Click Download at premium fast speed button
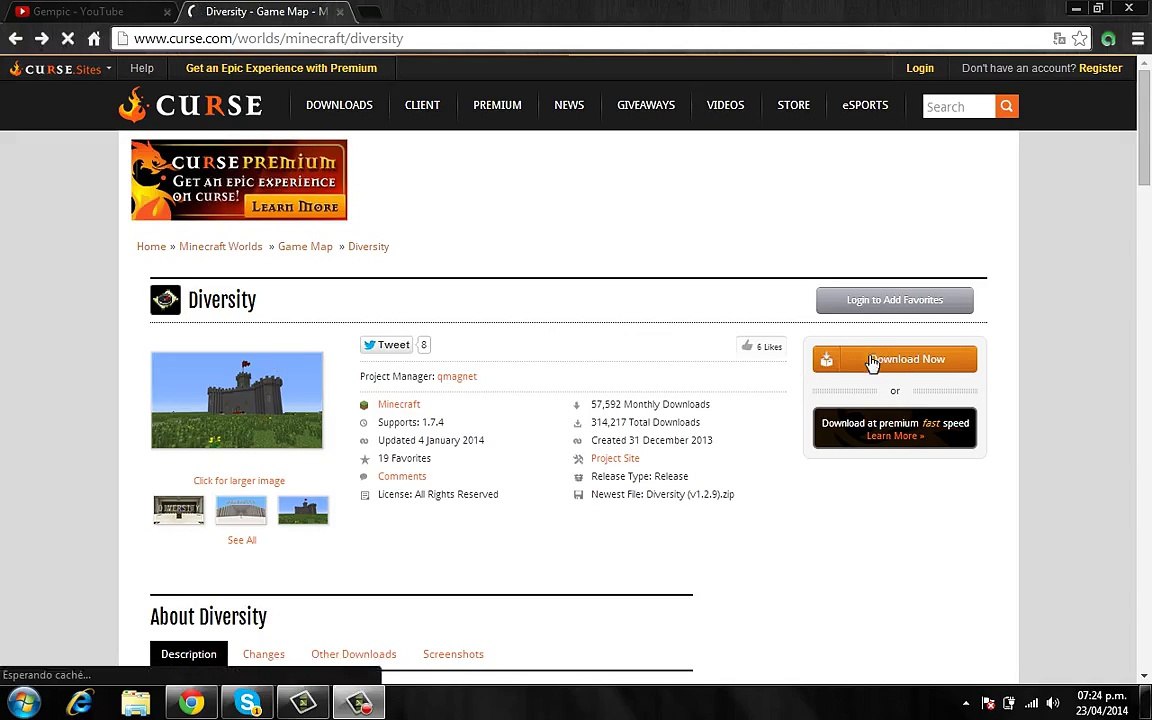Viewport: 1152px width, 720px height. pyautogui.click(x=894, y=428)
